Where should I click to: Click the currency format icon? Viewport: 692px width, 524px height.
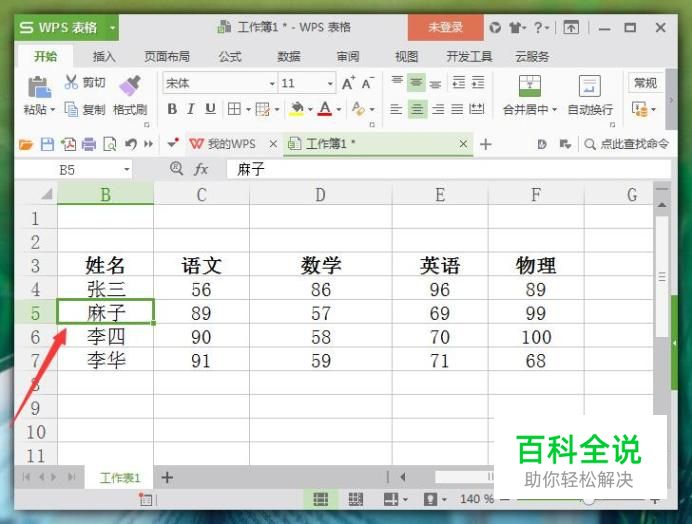pos(639,109)
